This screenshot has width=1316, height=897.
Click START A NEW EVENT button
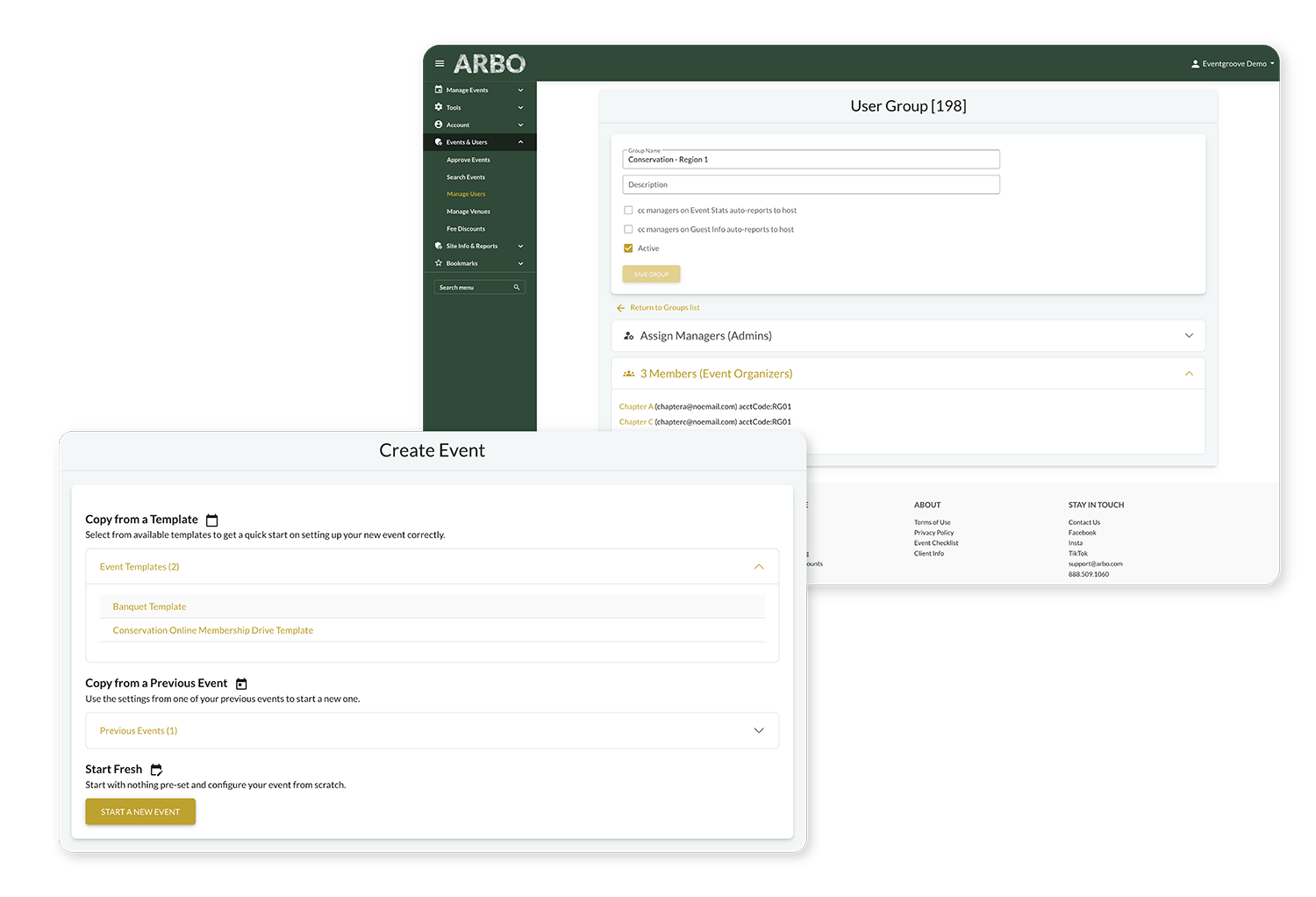140,812
